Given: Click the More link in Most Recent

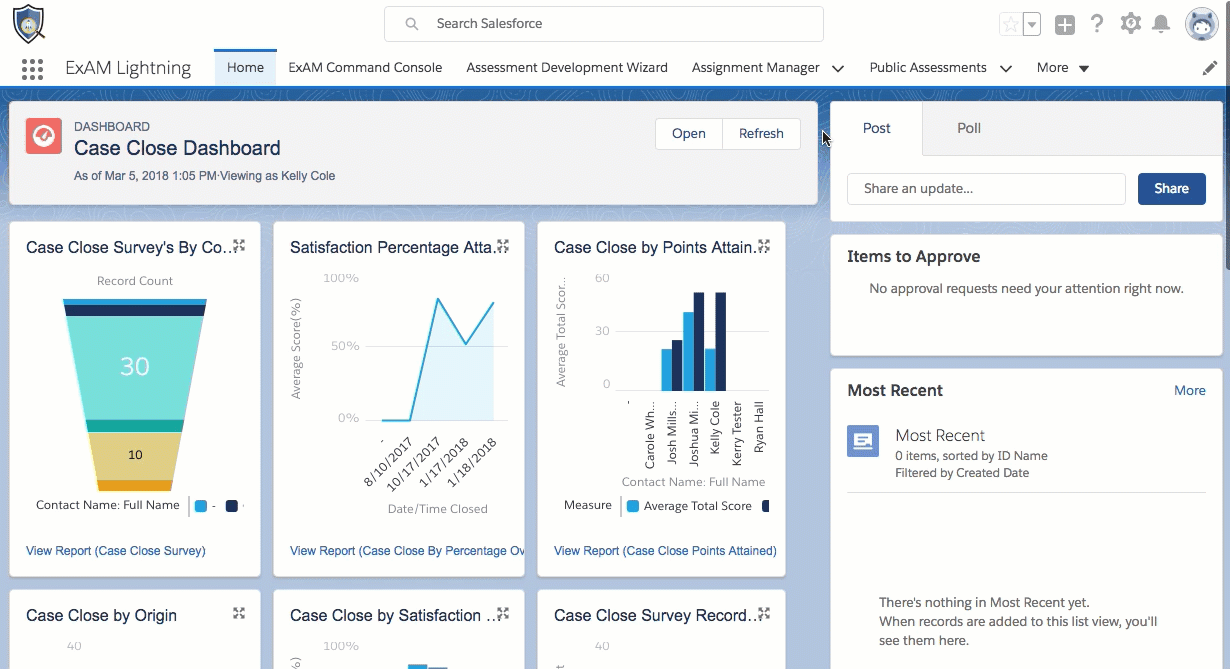Looking at the screenshot, I should point(1190,391).
